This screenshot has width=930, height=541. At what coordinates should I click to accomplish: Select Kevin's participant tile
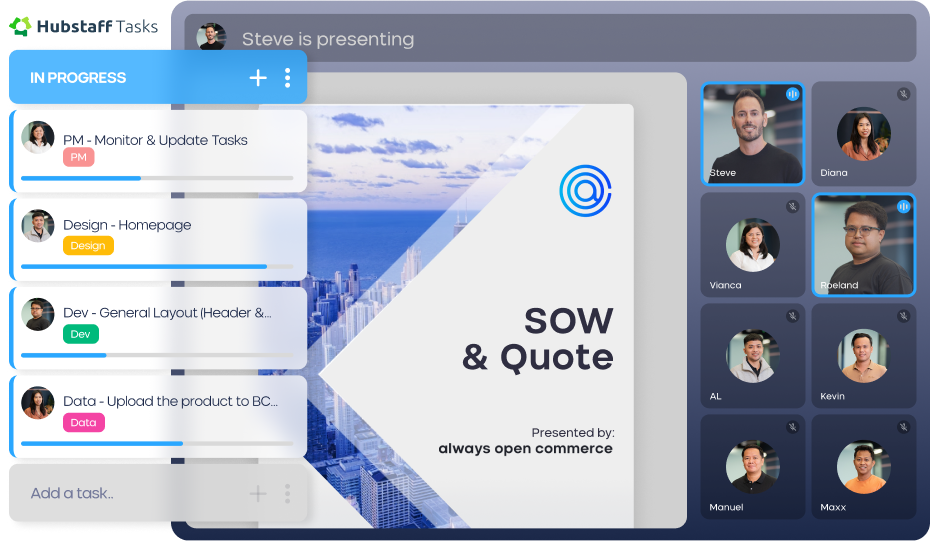[864, 356]
